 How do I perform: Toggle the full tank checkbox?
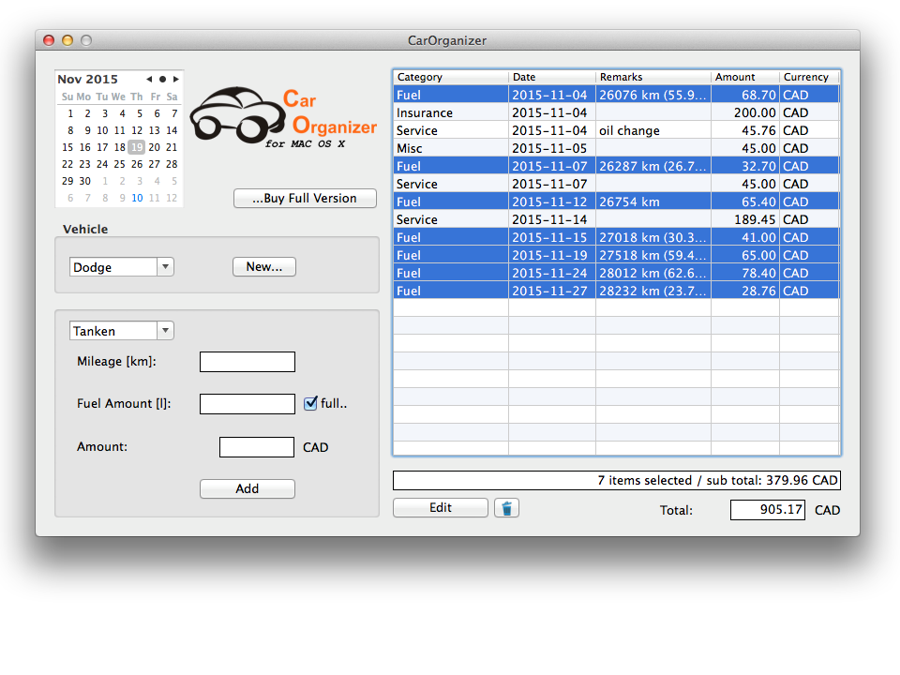tap(311, 404)
